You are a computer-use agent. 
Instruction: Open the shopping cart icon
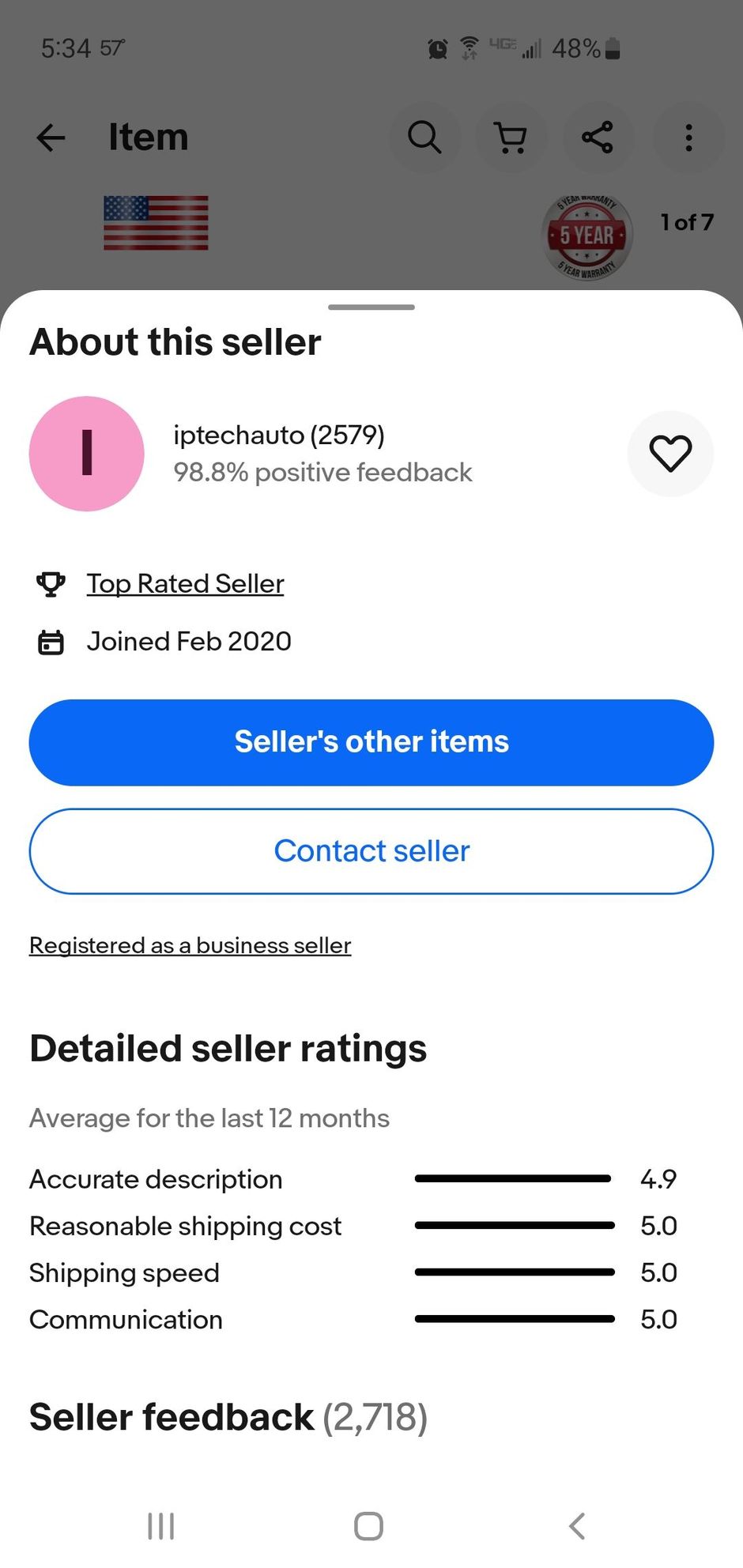coord(511,138)
